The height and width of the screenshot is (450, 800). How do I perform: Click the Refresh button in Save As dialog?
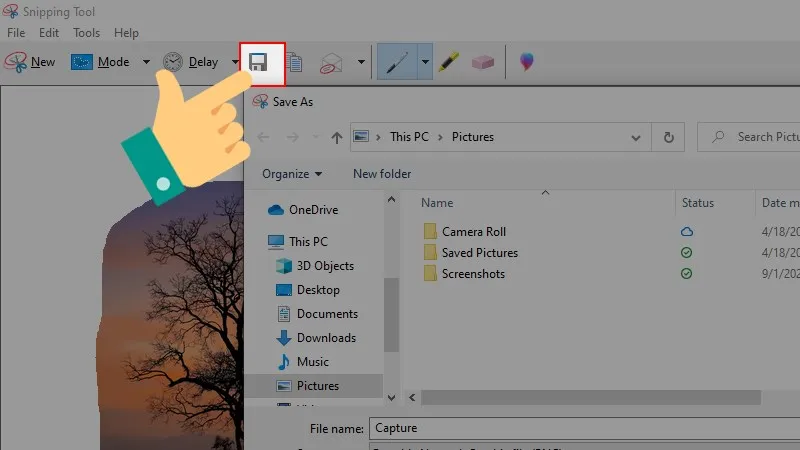[668, 137]
